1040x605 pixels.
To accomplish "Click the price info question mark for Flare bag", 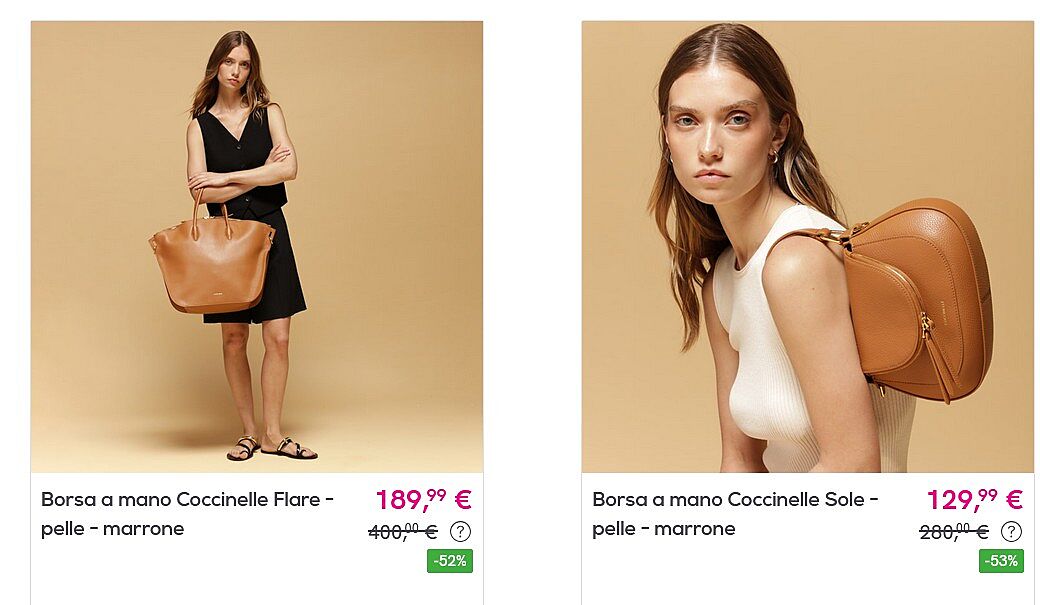I will point(460,531).
